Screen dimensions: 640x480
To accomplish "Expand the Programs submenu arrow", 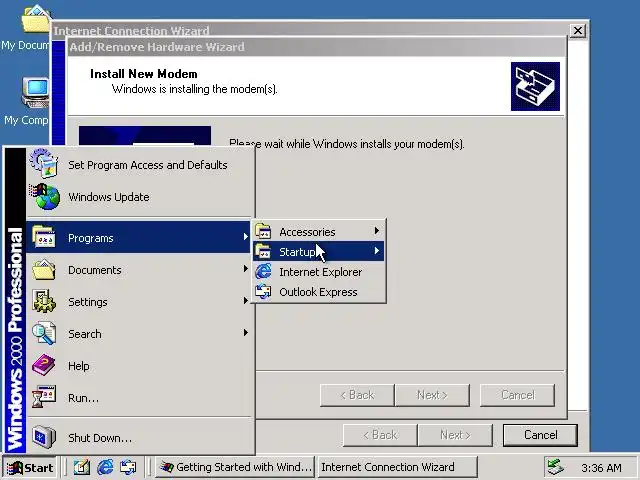I will coord(245,236).
